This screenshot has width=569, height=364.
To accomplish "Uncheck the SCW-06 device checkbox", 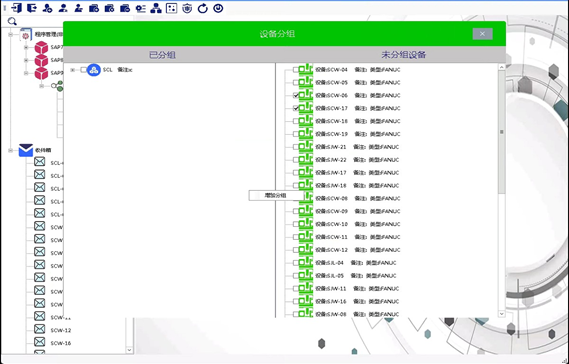I will (x=296, y=95).
